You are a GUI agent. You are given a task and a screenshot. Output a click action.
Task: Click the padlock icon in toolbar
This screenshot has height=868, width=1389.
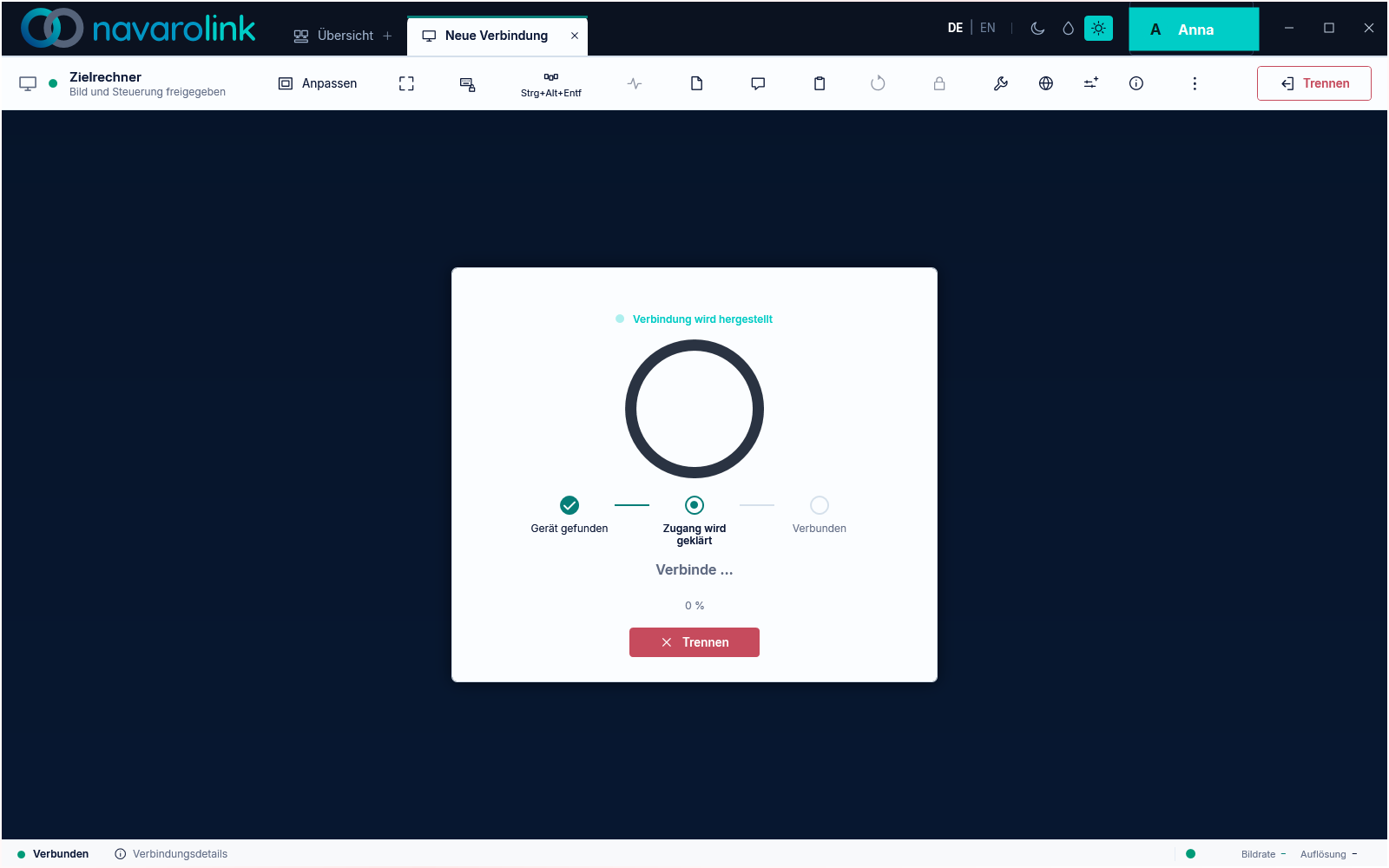tap(939, 83)
